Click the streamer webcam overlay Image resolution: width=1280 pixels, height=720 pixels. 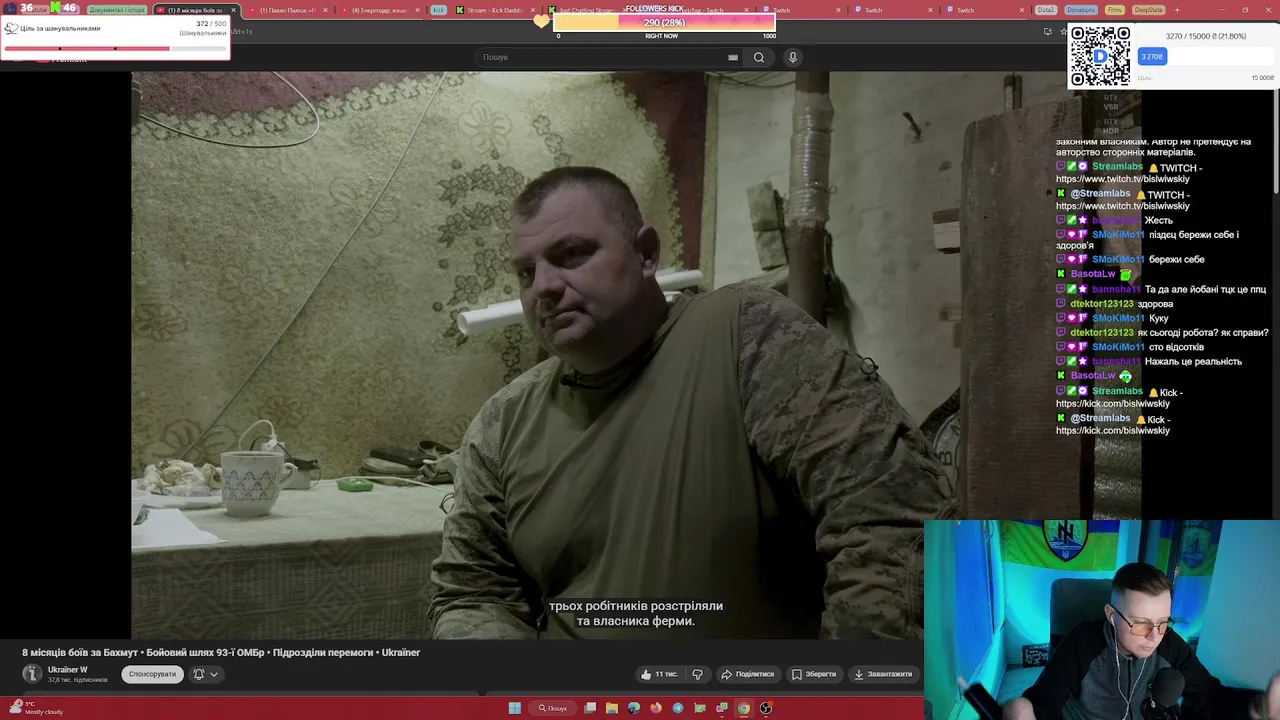click(1102, 619)
